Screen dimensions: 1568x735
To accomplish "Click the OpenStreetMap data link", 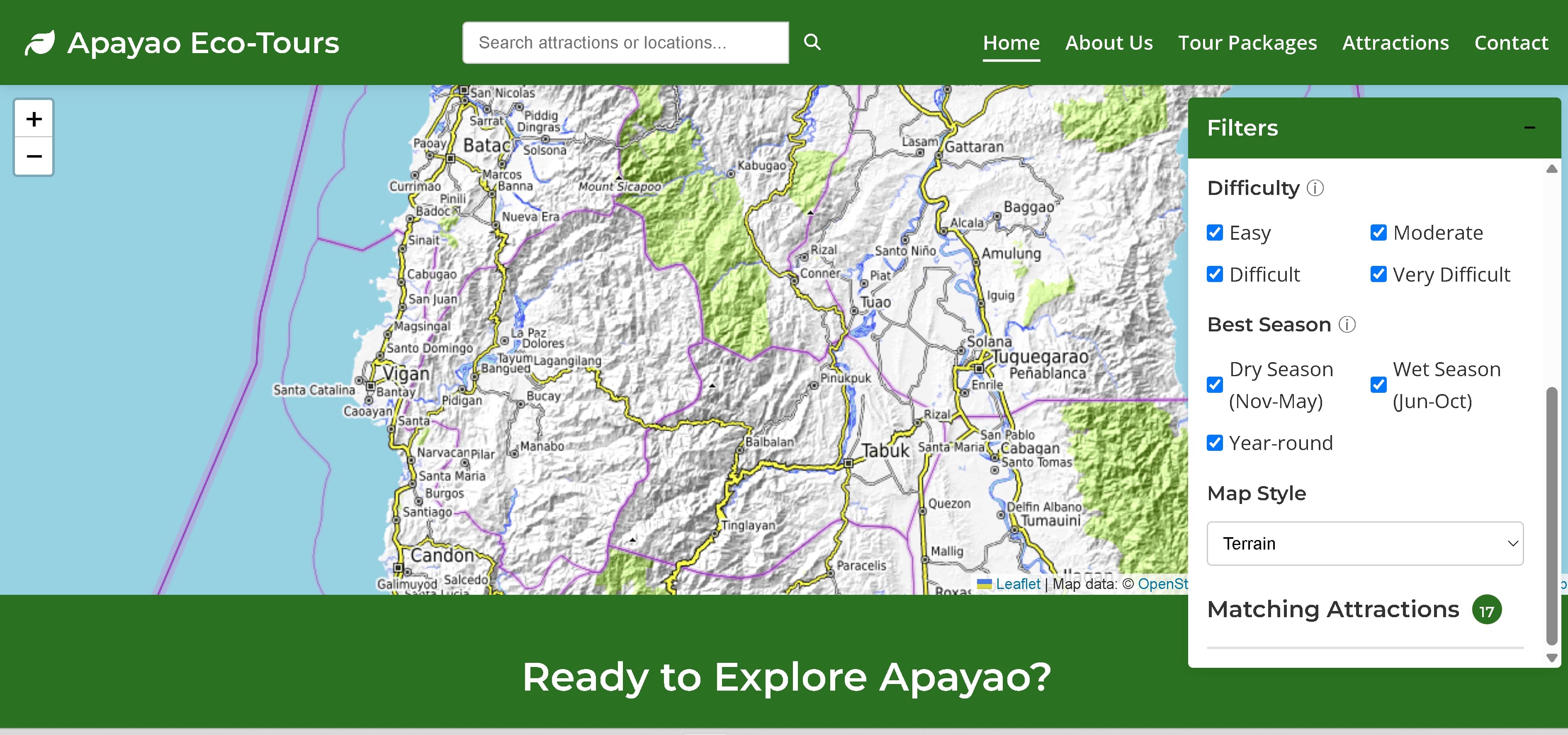I will click(x=1164, y=584).
